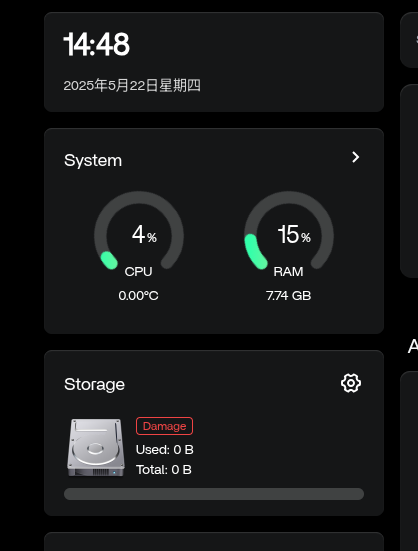Click the CPU label under gauge

138,272
